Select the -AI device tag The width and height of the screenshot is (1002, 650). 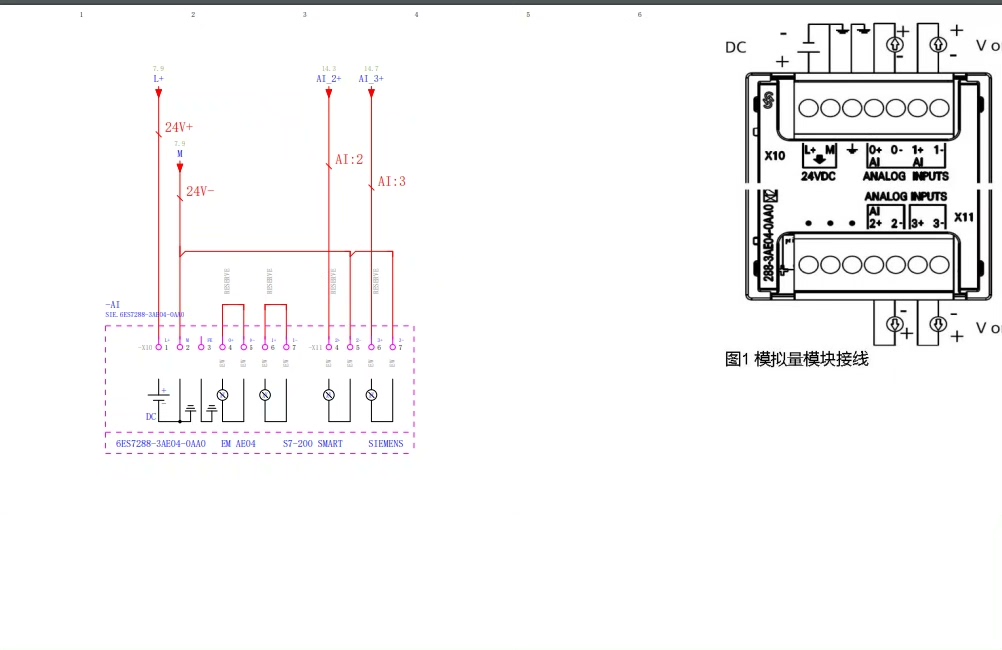click(112, 305)
